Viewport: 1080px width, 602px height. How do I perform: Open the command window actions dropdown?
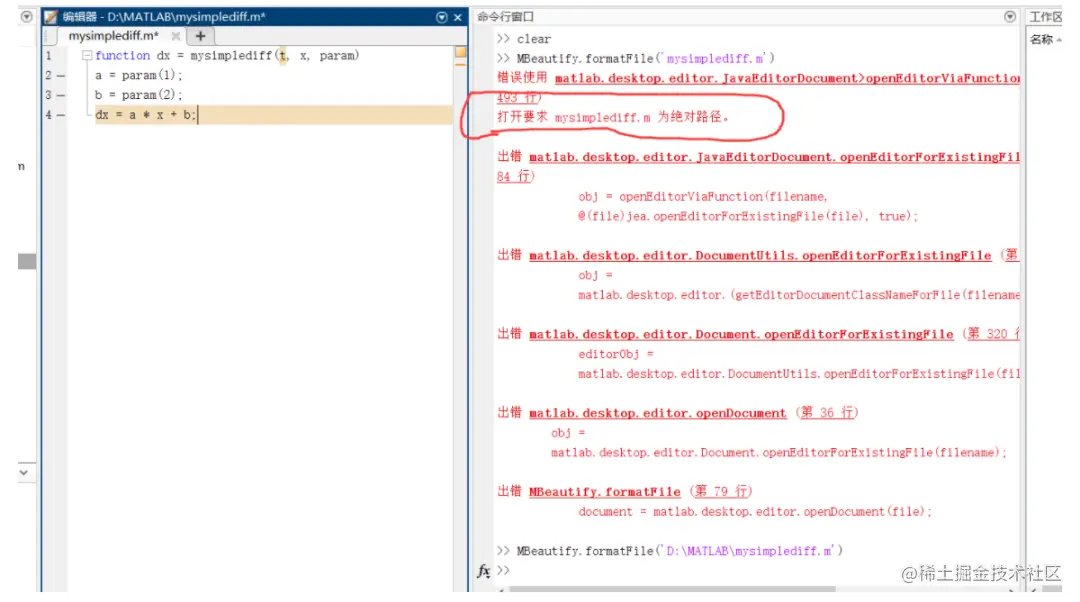[1010, 17]
